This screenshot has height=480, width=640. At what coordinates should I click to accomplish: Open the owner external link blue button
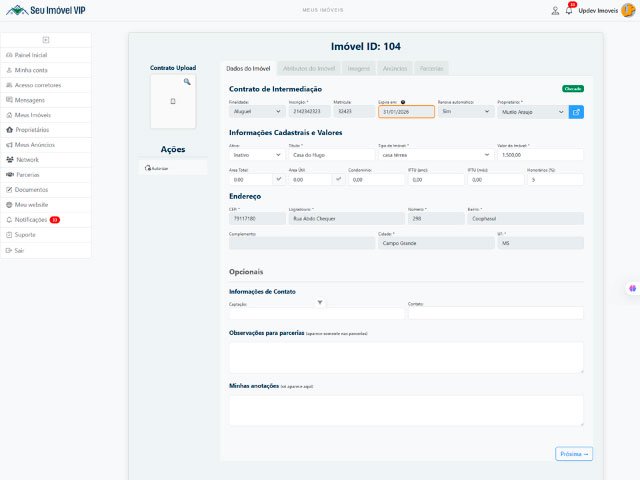[576, 112]
